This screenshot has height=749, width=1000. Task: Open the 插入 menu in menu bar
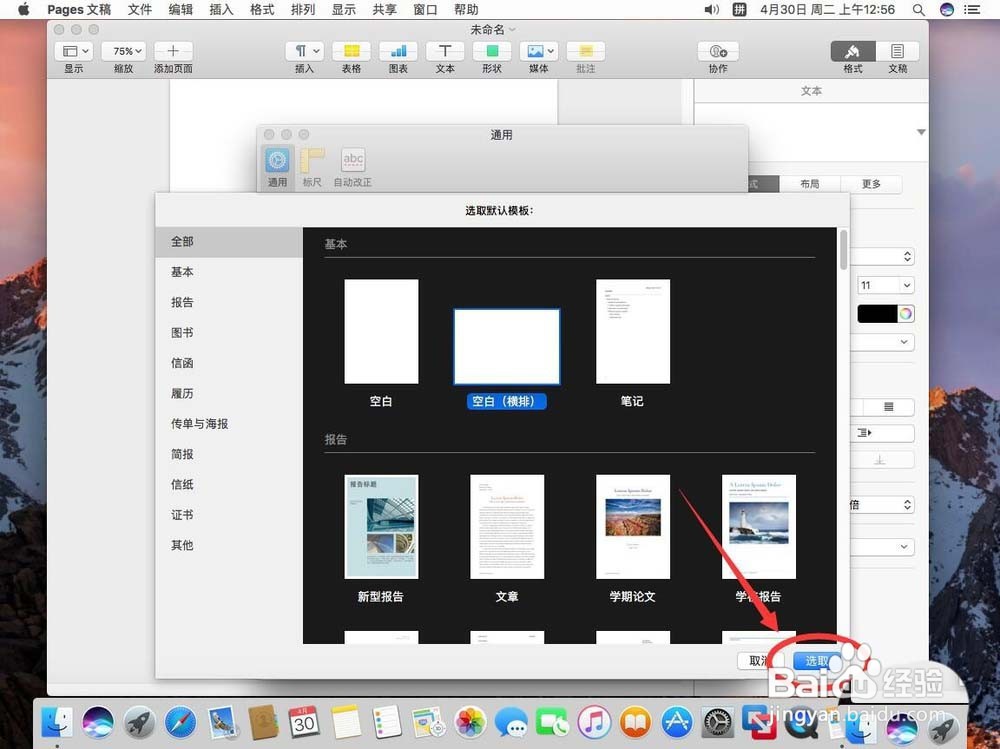pos(221,10)
